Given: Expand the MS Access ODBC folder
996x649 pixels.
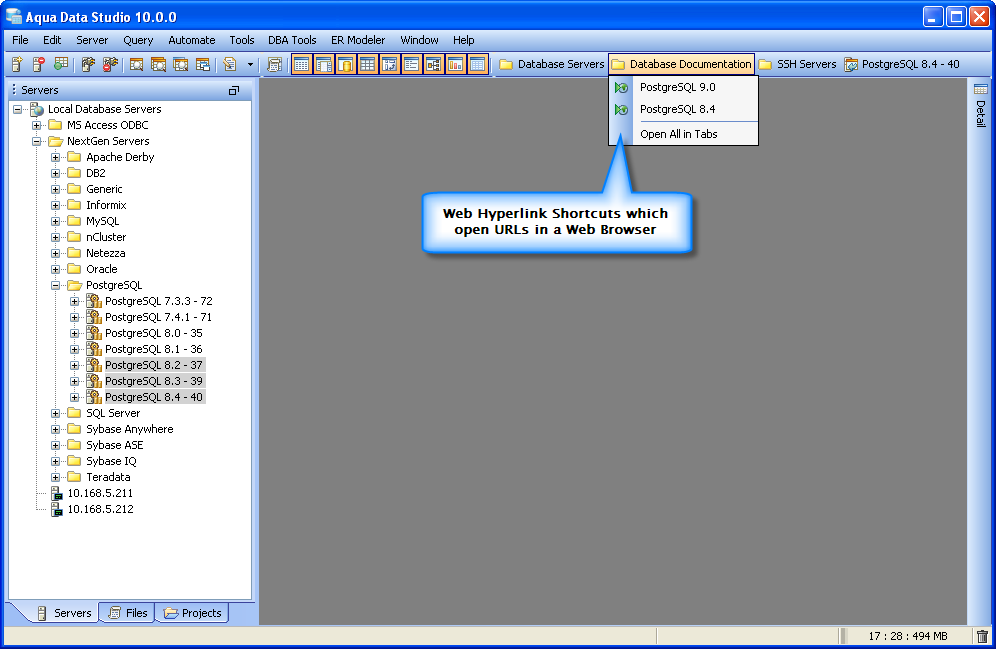Looking at the screenshot, I should (37, 125).
